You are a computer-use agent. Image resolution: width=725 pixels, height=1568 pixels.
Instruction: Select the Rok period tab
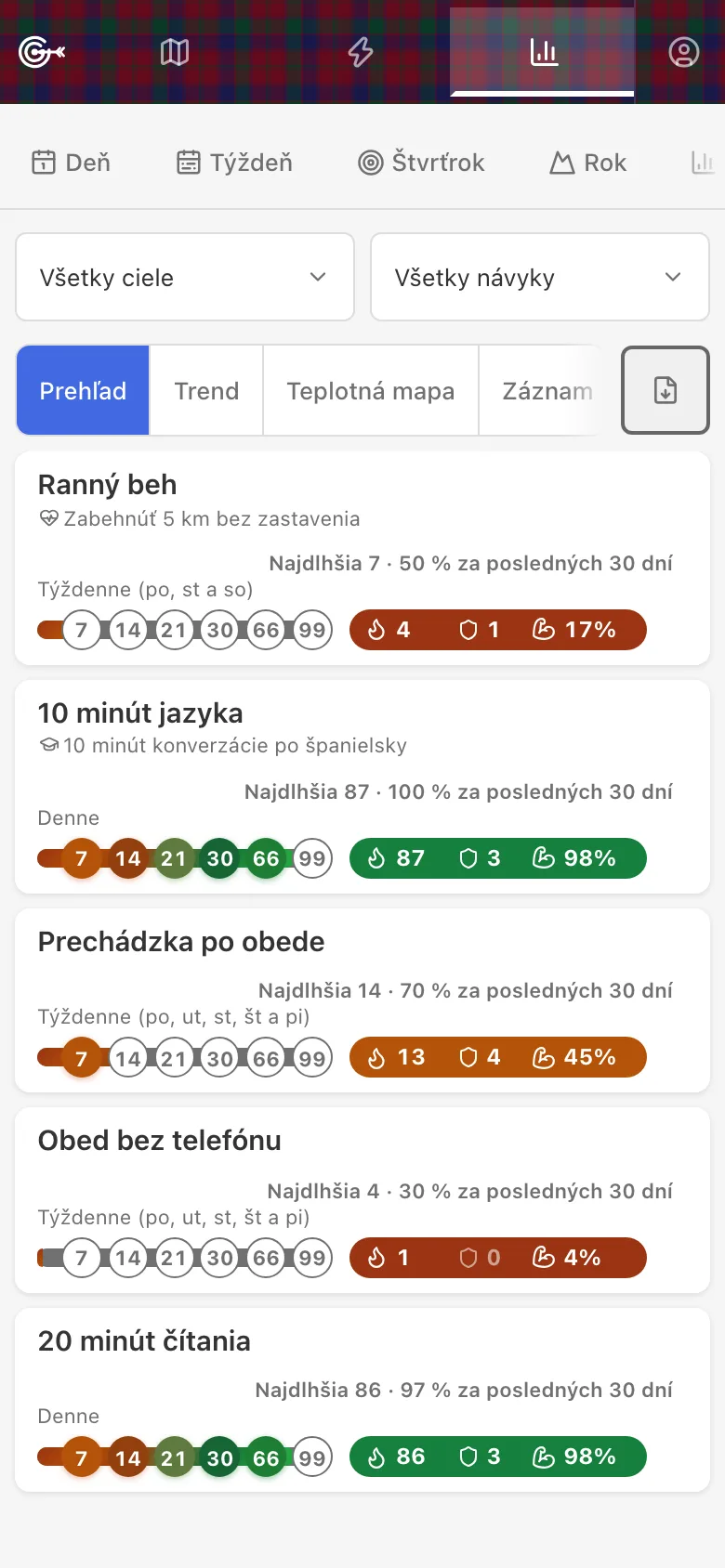(587, 163)
